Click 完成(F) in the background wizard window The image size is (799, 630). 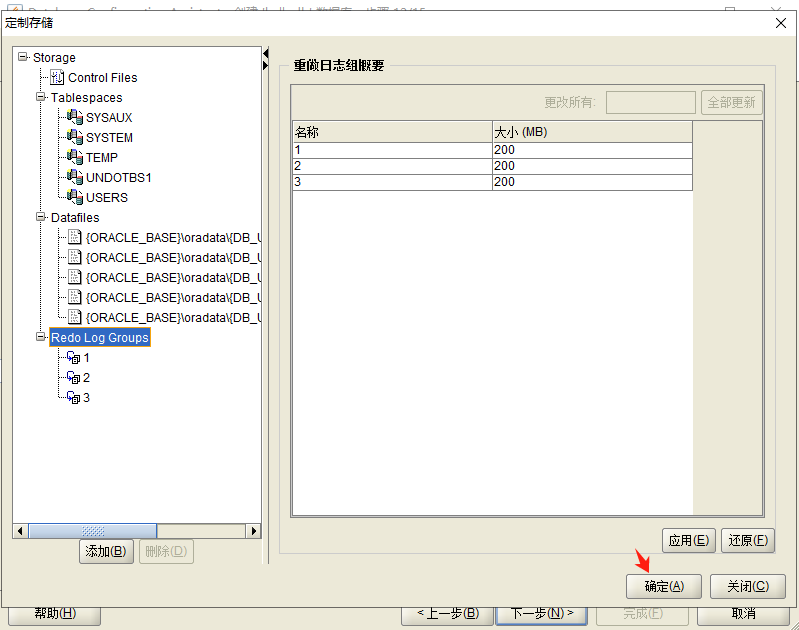coord(643,615)
